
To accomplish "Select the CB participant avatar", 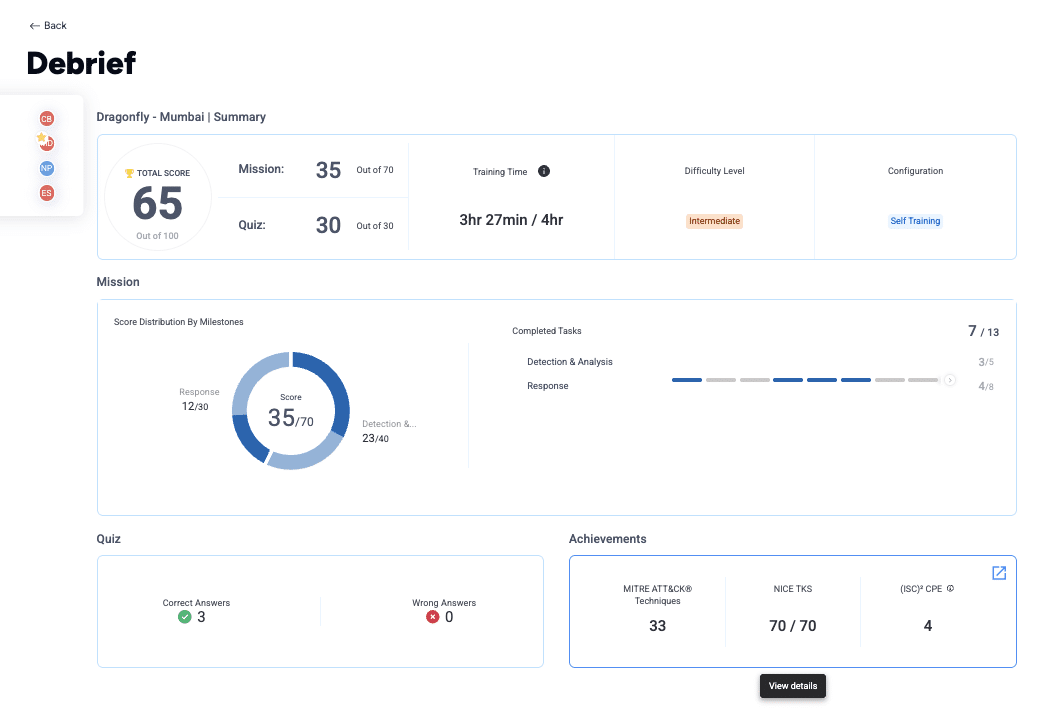I will (x=46, y=119).
